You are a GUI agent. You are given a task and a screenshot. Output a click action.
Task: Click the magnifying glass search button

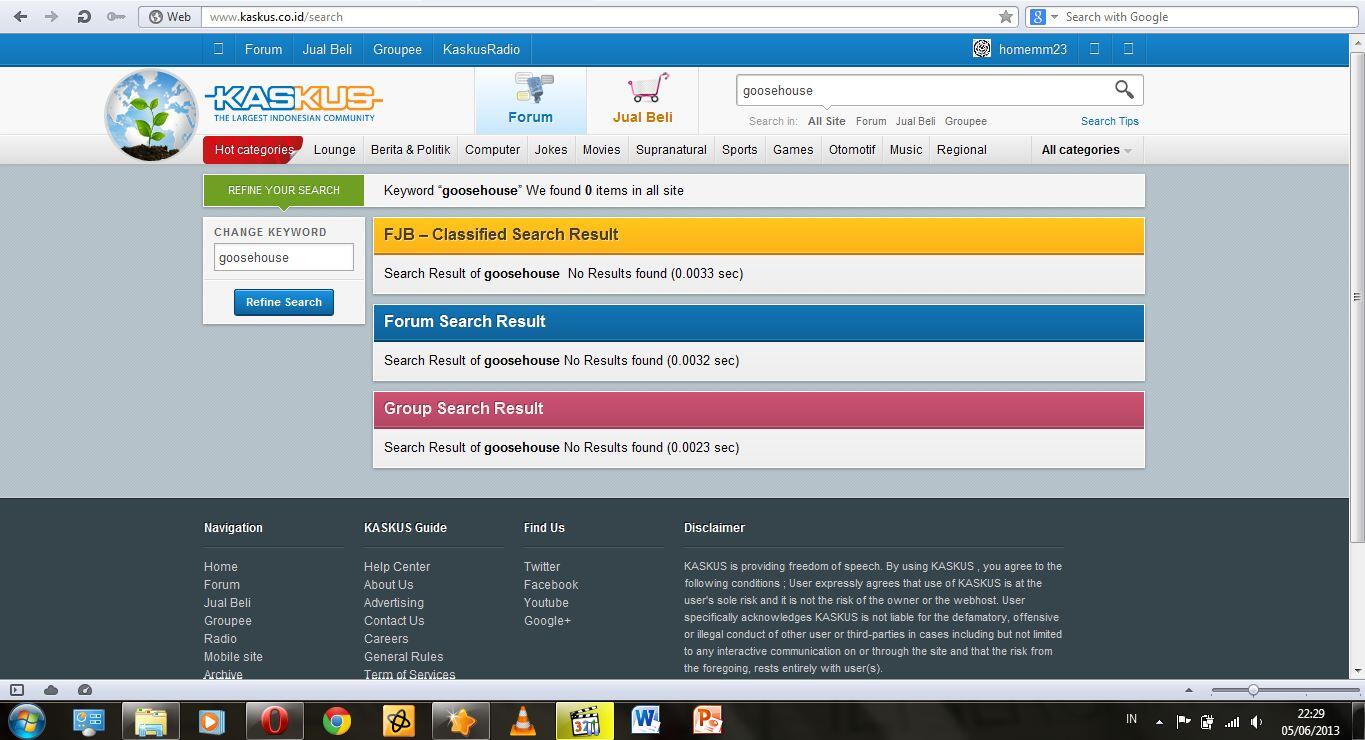pos(1124,90)
